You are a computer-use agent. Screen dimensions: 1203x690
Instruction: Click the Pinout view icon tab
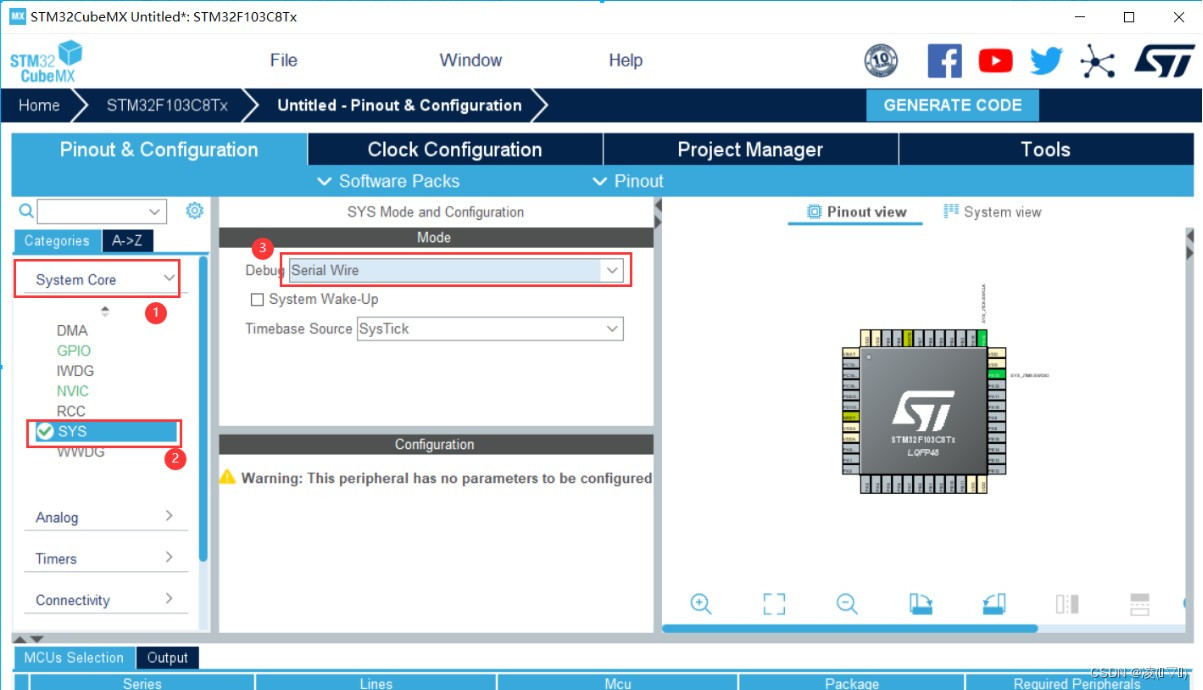tap(856, 212)
